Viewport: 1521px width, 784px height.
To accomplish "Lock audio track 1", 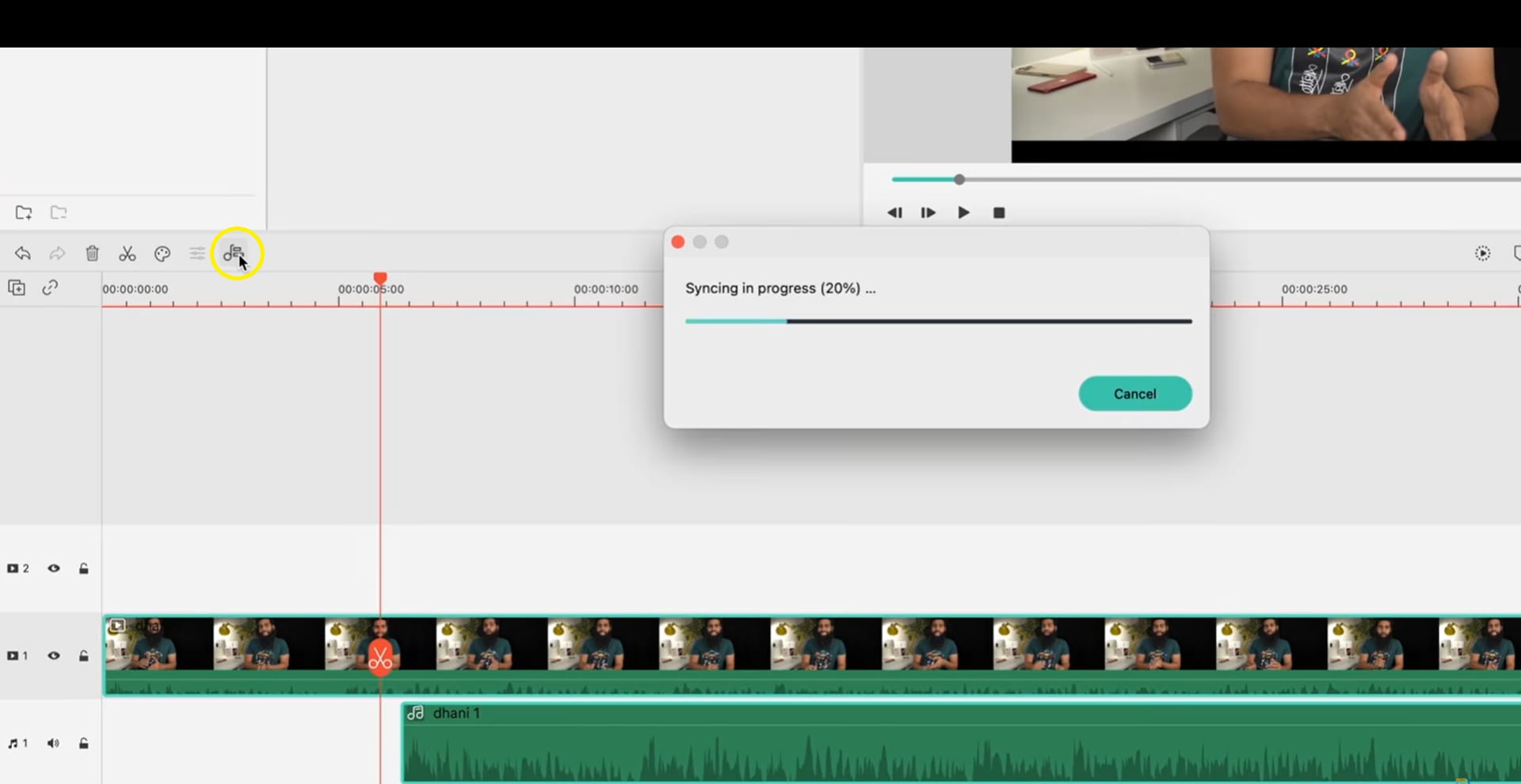I will [x=84, y=744].
